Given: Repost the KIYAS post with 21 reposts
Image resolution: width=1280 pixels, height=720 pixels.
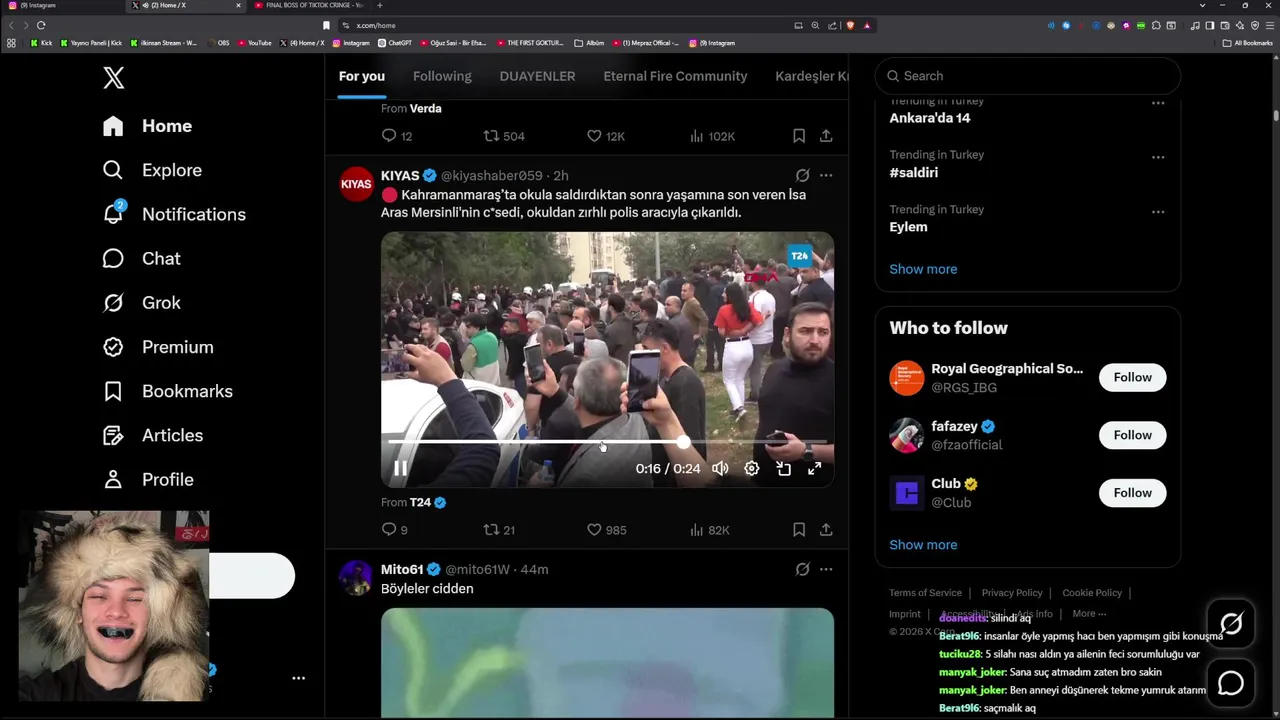Looking at the screenshot, I should tap(491, 530).
